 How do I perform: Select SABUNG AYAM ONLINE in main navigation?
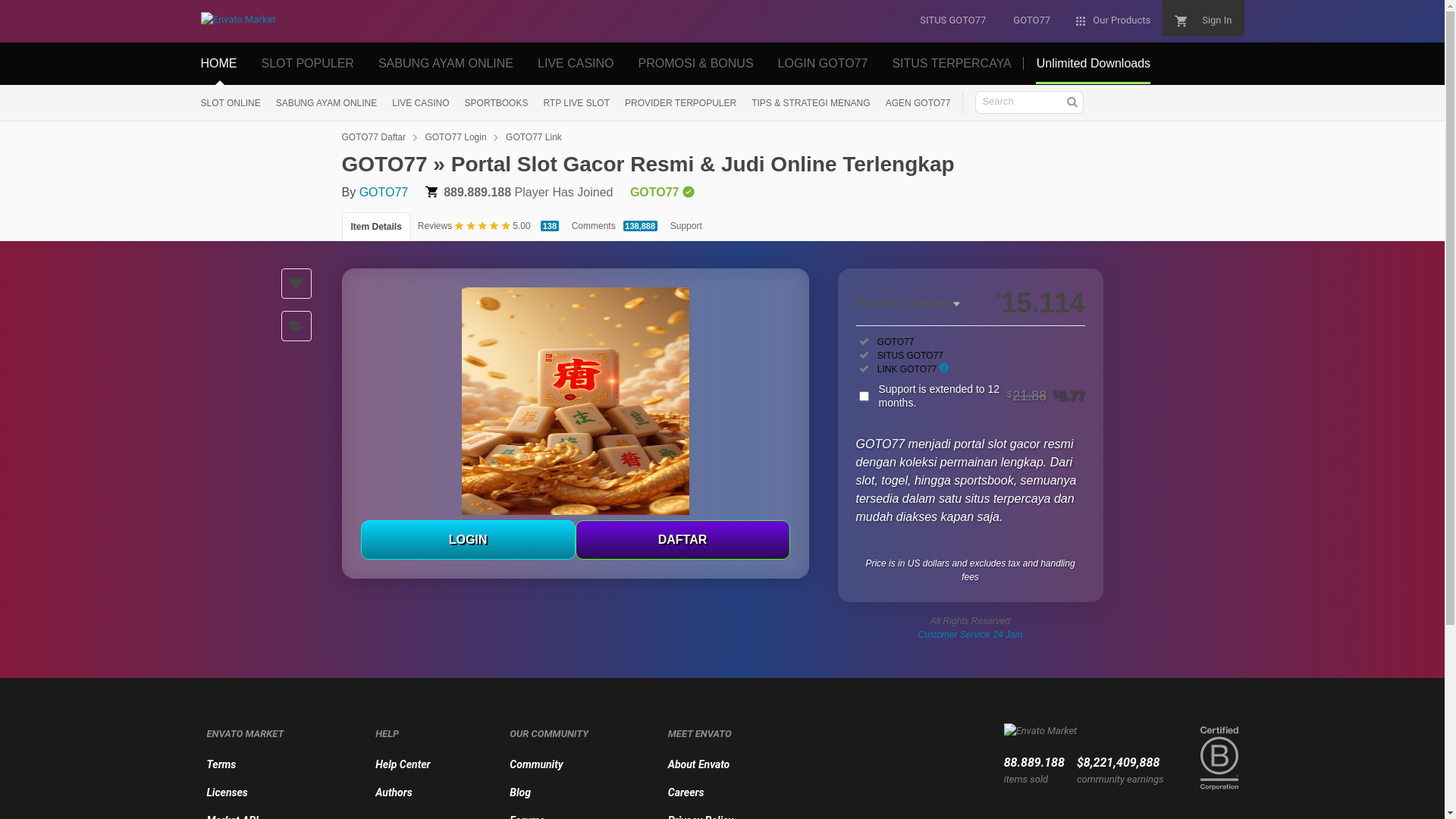446,64
